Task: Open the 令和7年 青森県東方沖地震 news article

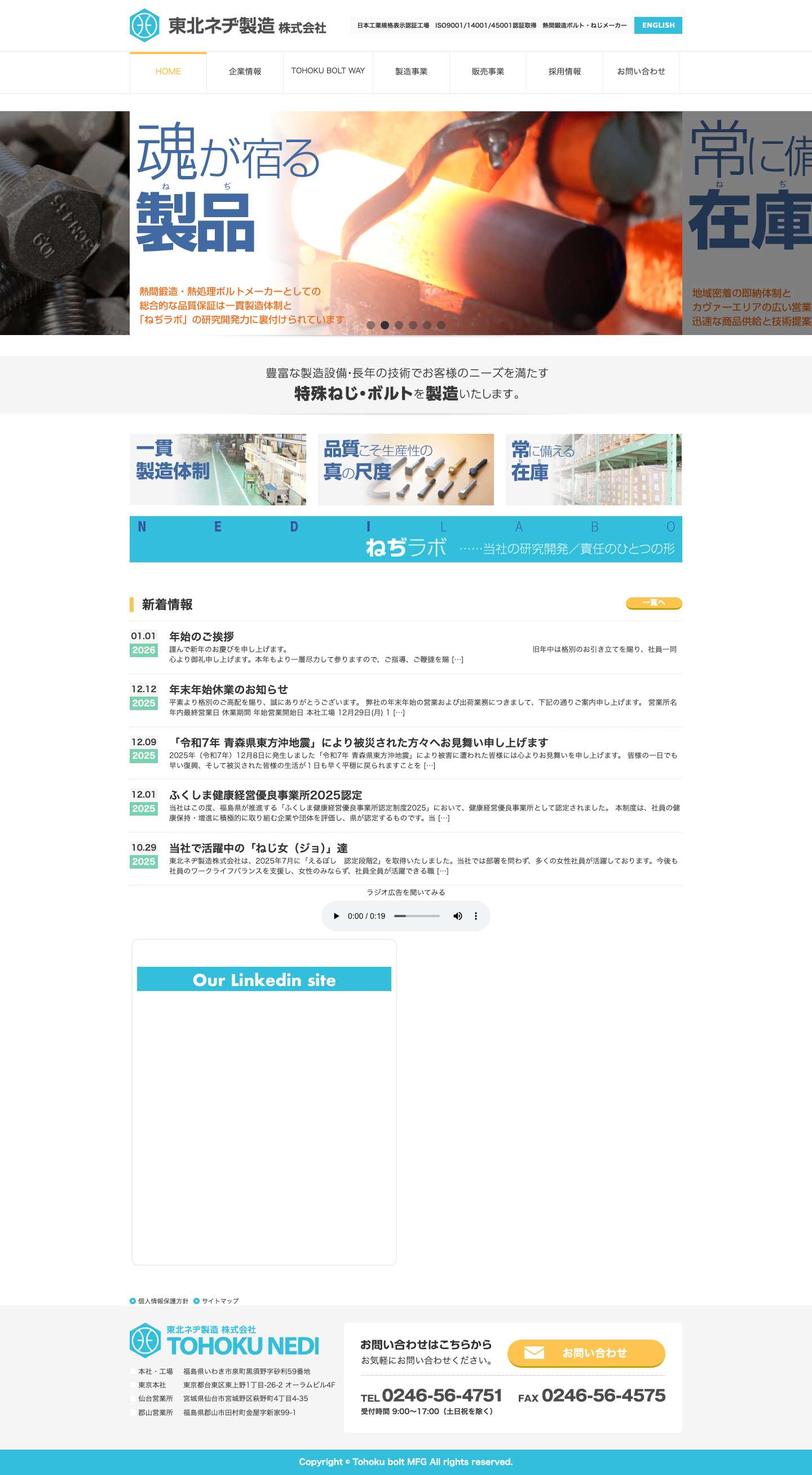Action: 358,743
